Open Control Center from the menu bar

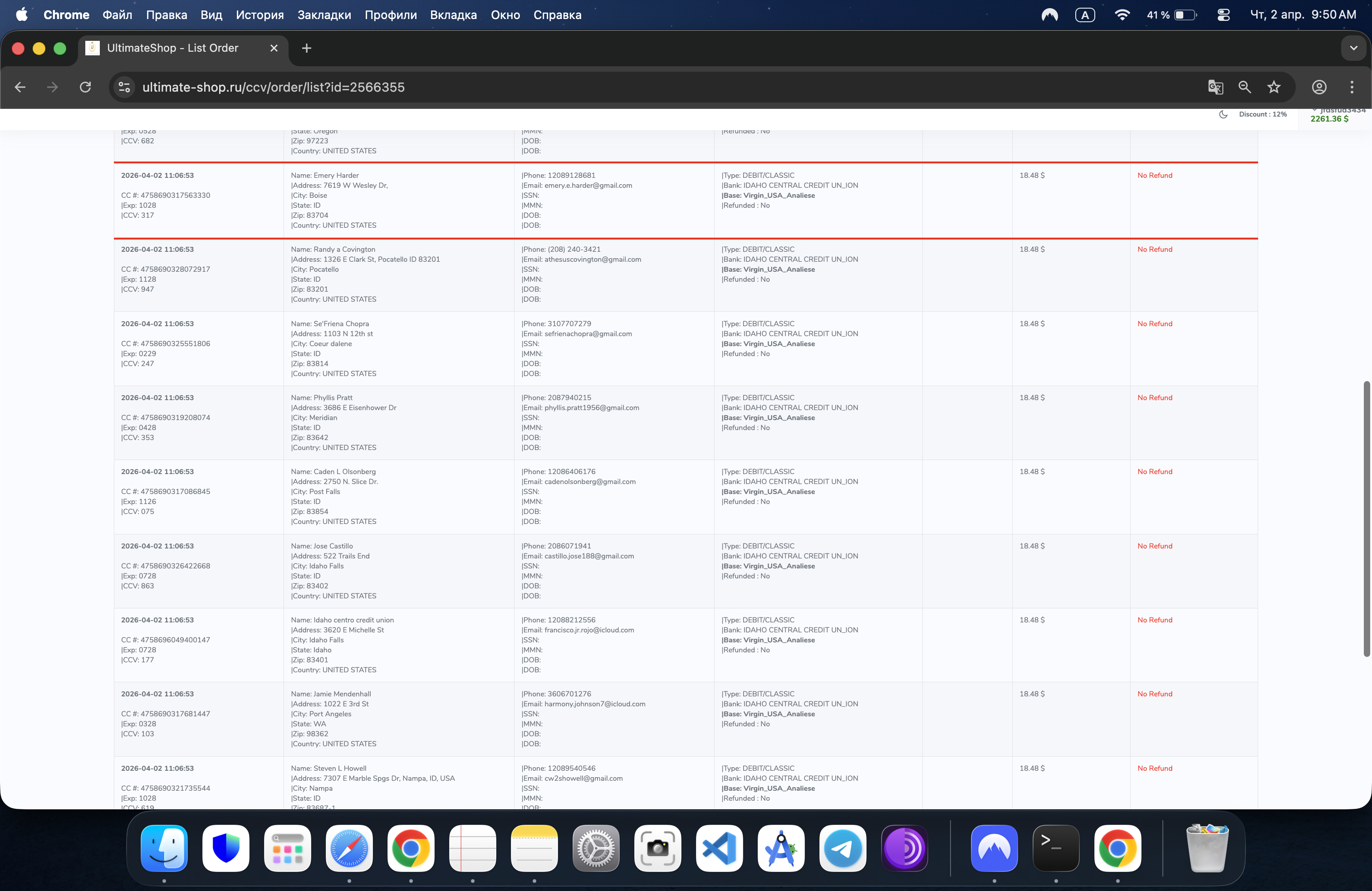click(1223, 15)
